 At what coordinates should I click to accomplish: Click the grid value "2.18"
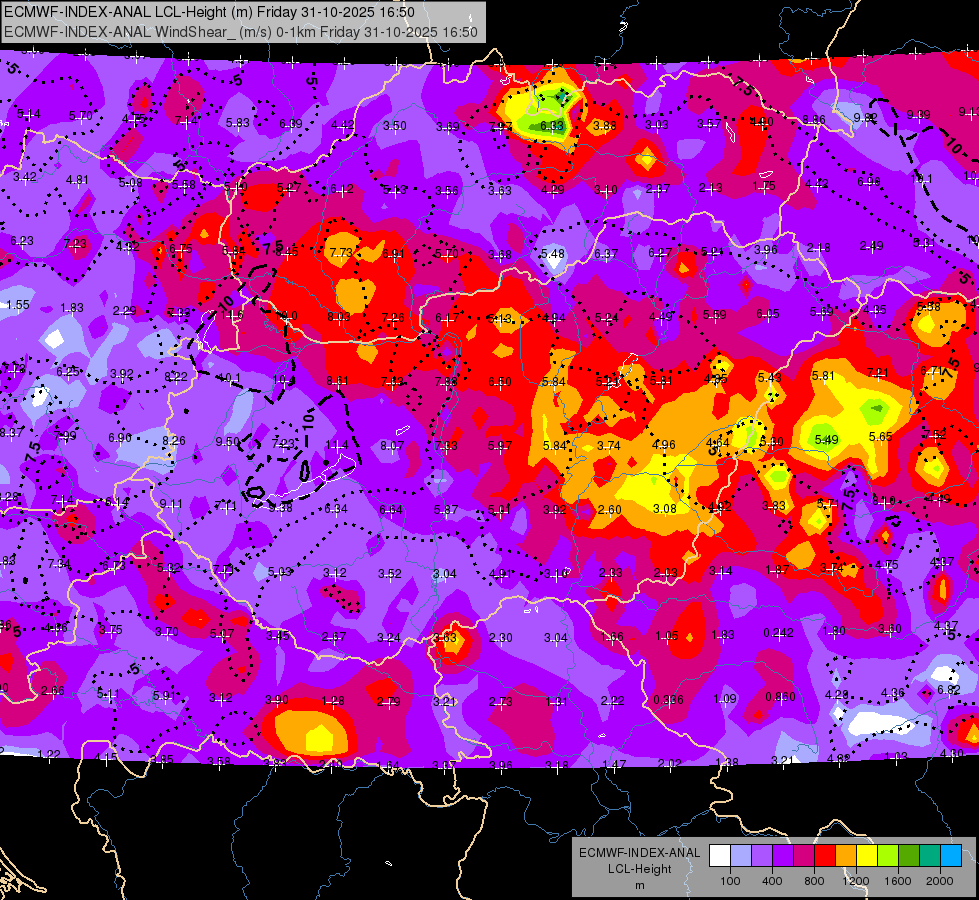pyautogui.click(x=818, y=248)
